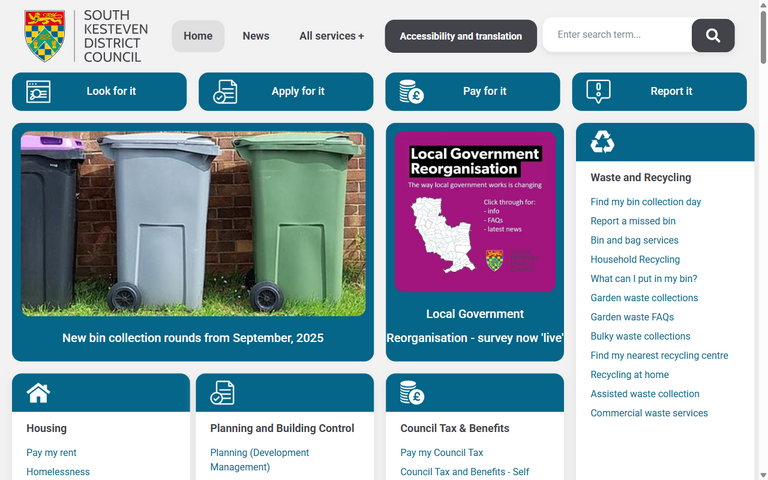
Task: Click the 'Look for it' search card icon
Action: (38, 92)
